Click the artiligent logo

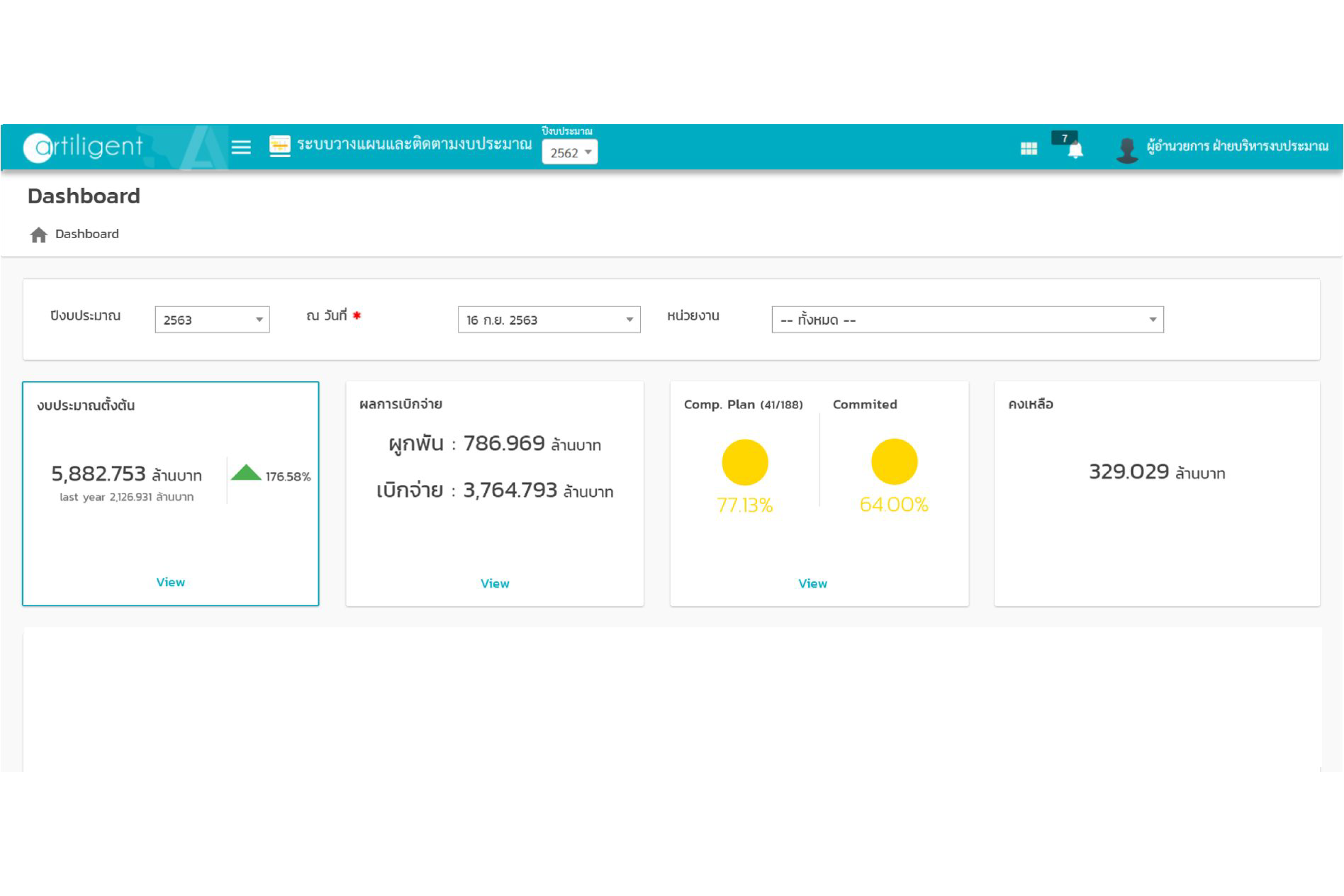(x=84, y=147)
